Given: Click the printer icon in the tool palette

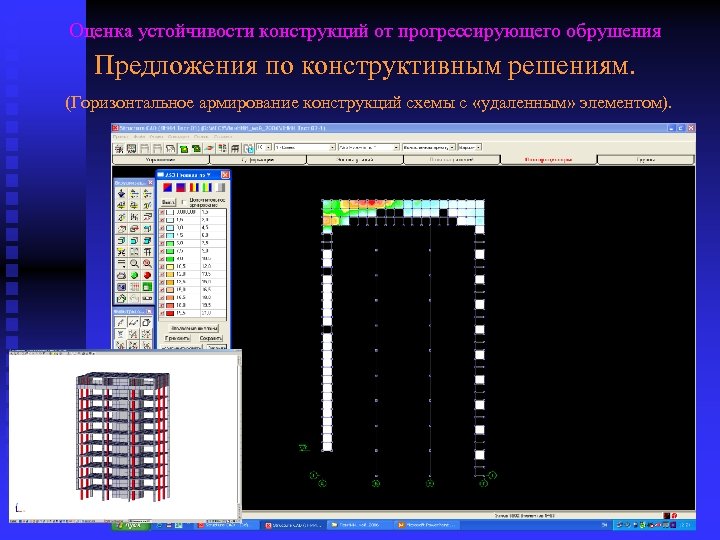Looking at the screenshot, I should 121,275.
